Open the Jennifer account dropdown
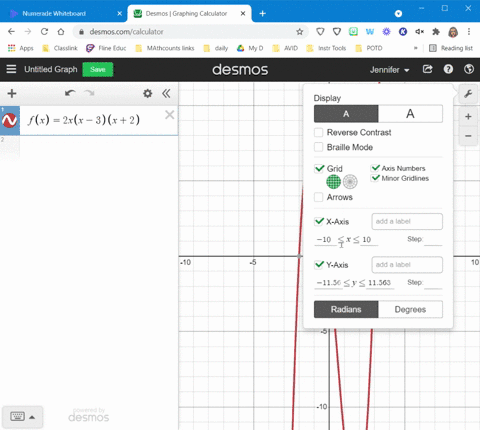The image size is (480, 430). click(389, 70)
